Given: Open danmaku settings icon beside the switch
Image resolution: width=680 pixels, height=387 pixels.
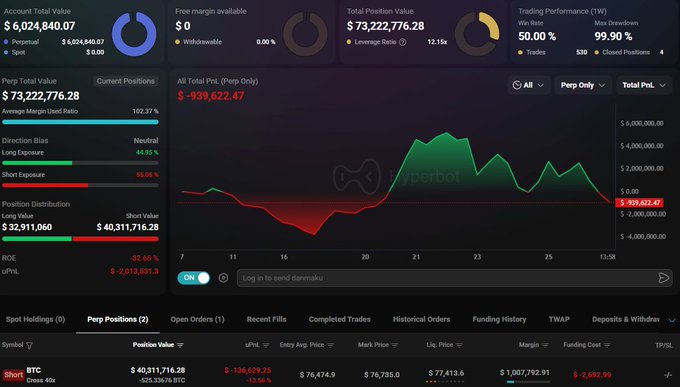Looking at the screenshot, I should (223, 278).
